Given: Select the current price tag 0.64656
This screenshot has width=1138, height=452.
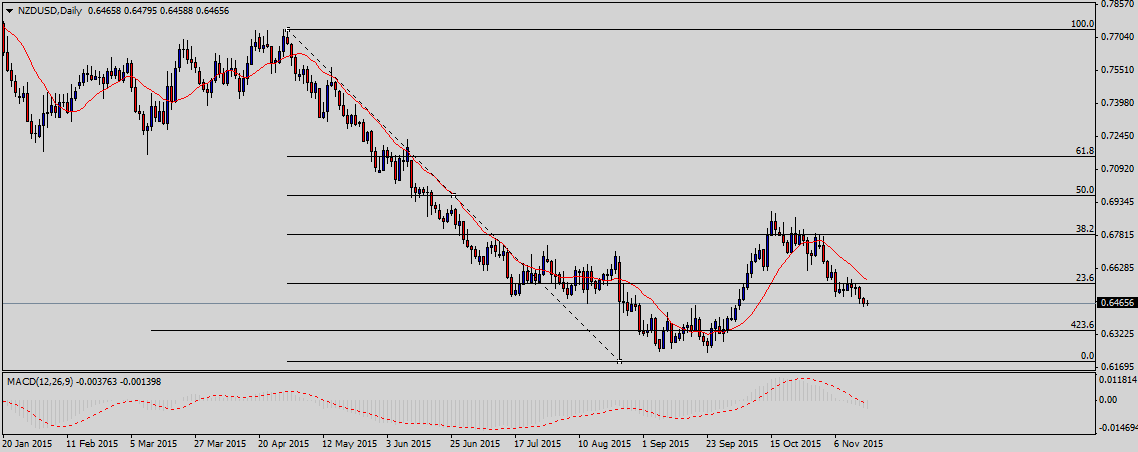Looking at the screenshot, I should click(x=1116, y=302).
